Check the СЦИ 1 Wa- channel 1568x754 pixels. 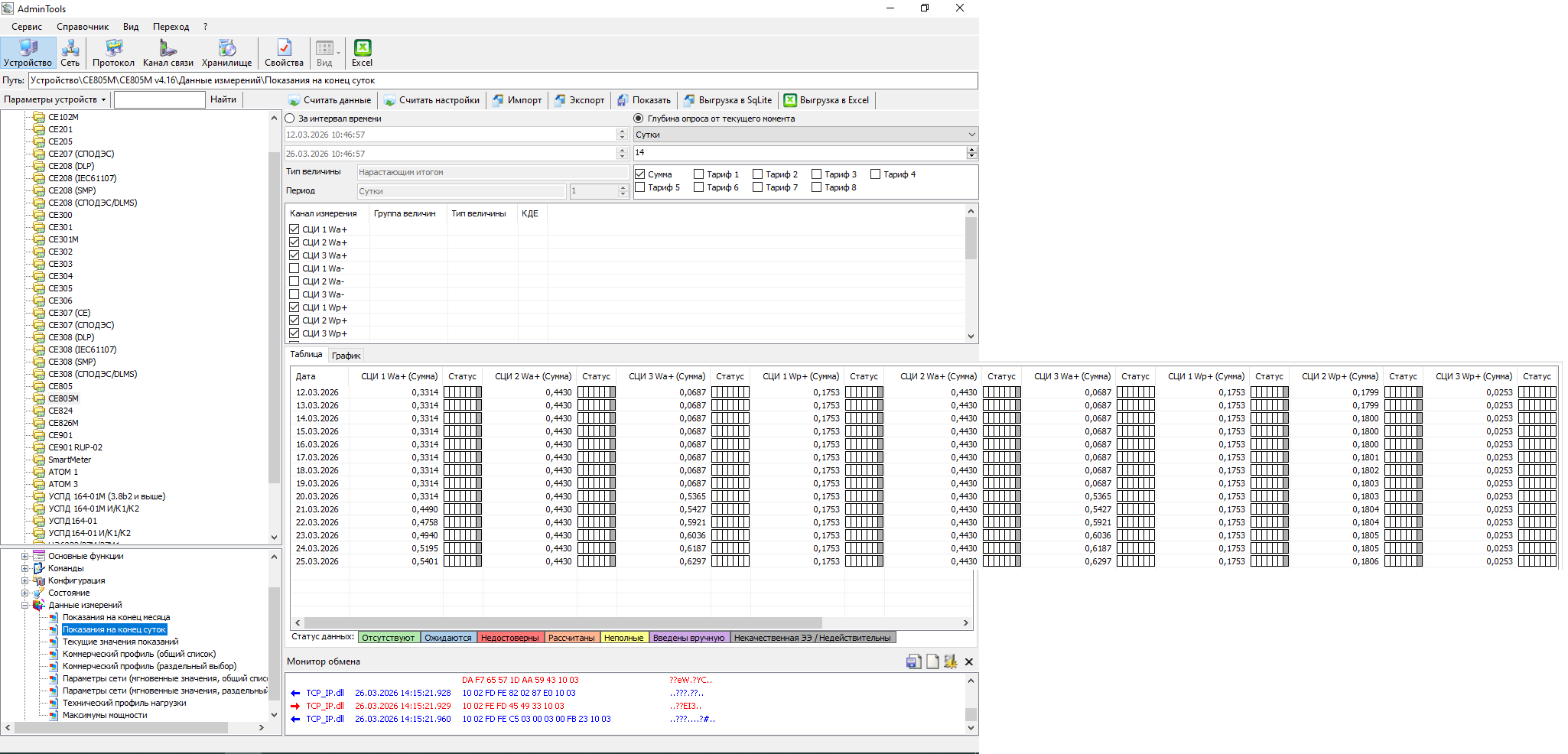(x=294, y=268)
